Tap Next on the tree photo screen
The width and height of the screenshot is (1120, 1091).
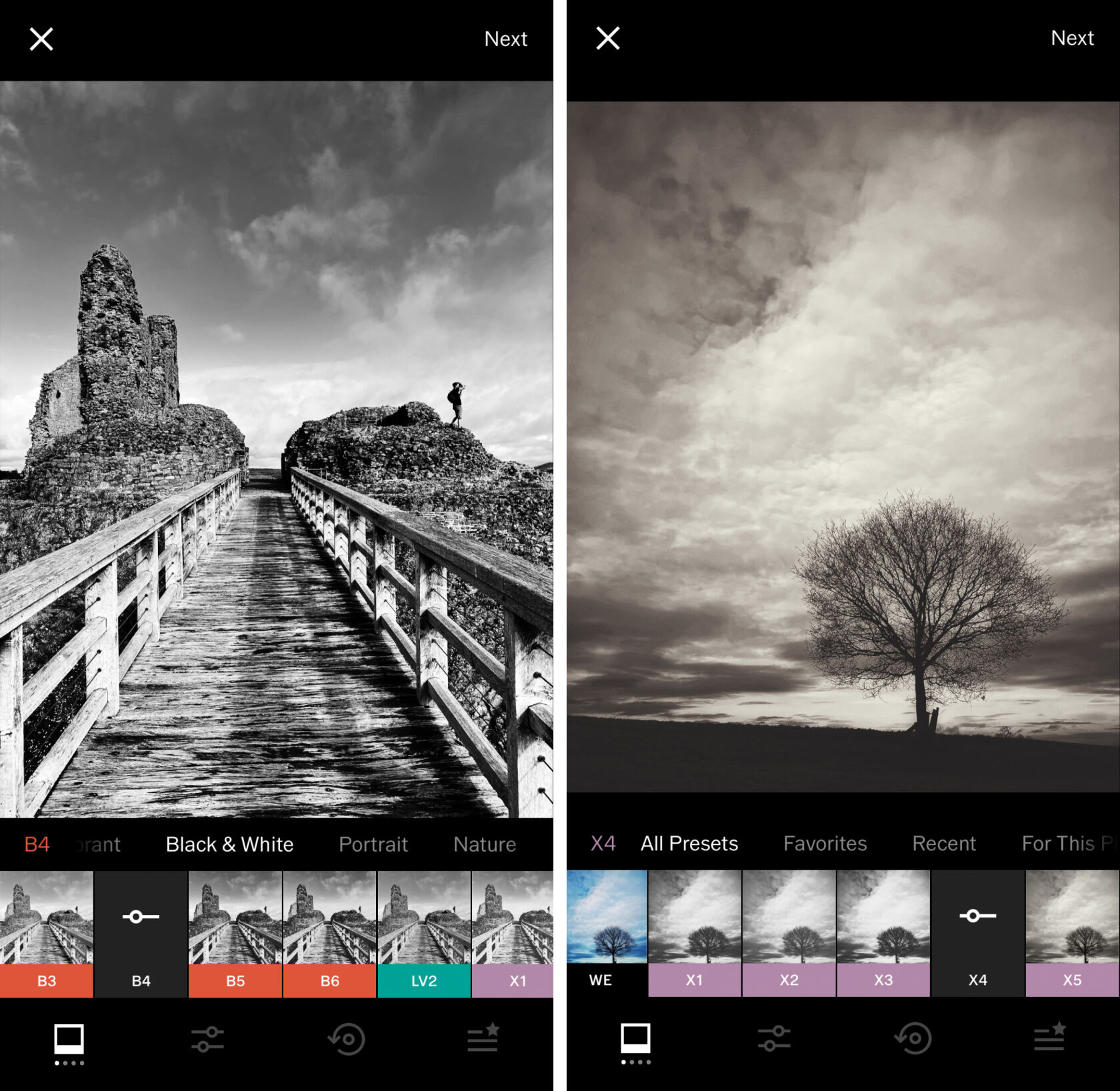pyautogui.click(x=1073, y=38)
